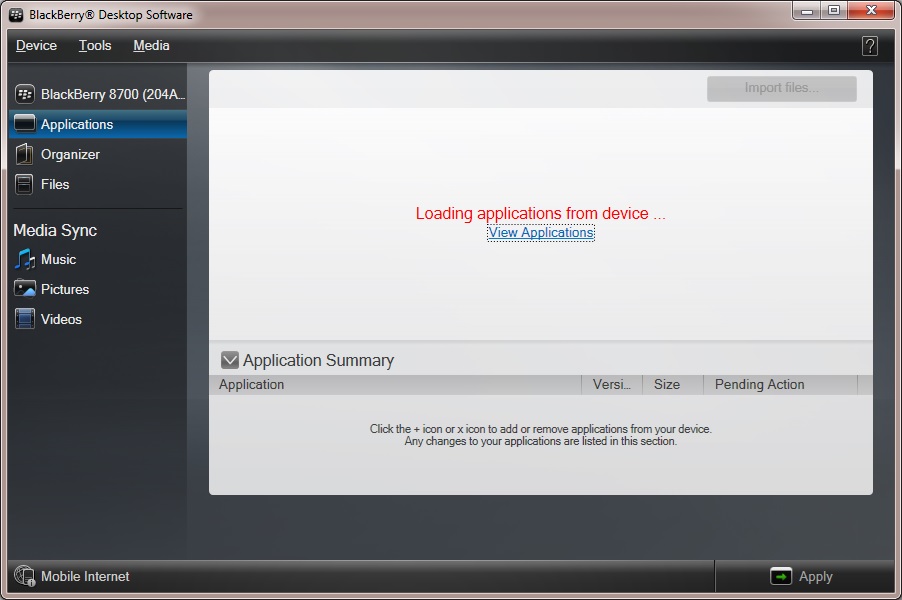
Task: Click the BlackBerry 8700 device icon
Action: (25, 94)
